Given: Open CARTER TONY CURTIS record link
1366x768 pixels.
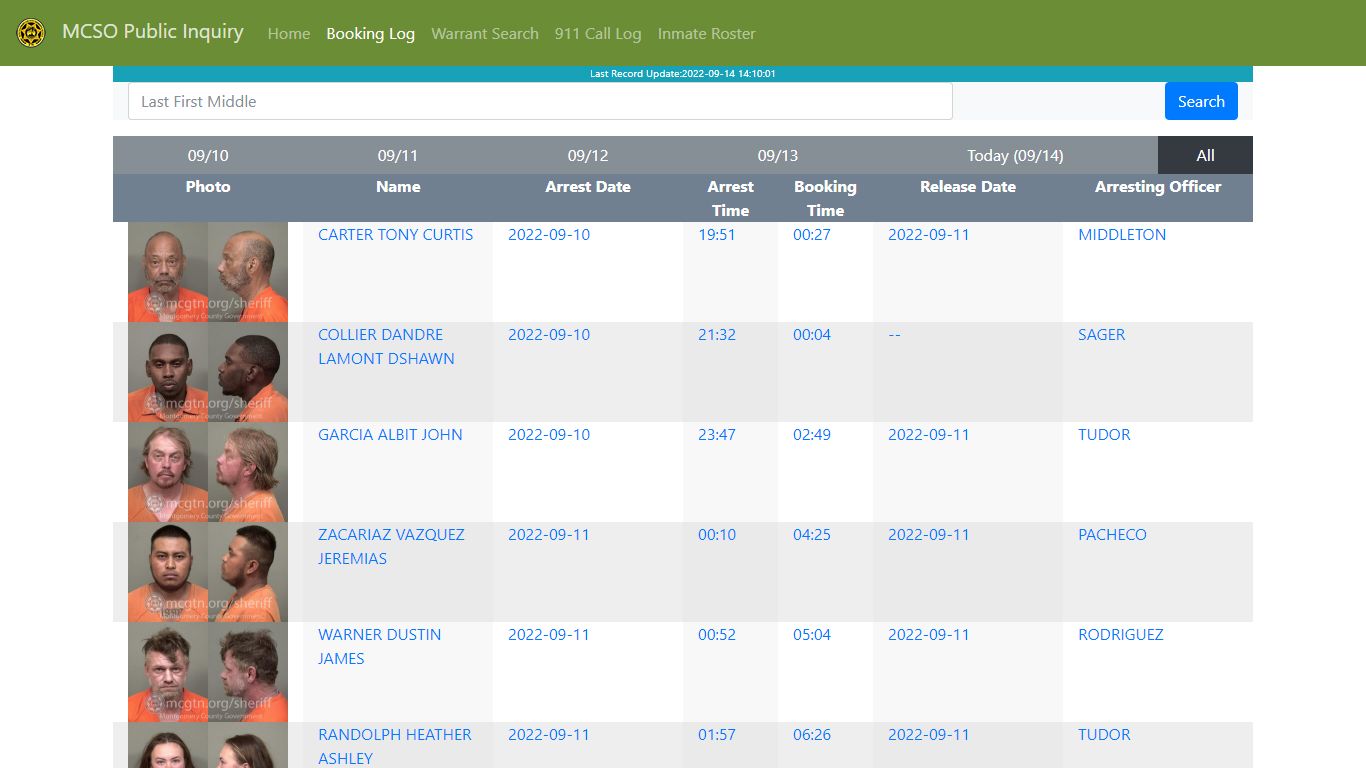Looking at the screenshot, I should tap(396, 234).
